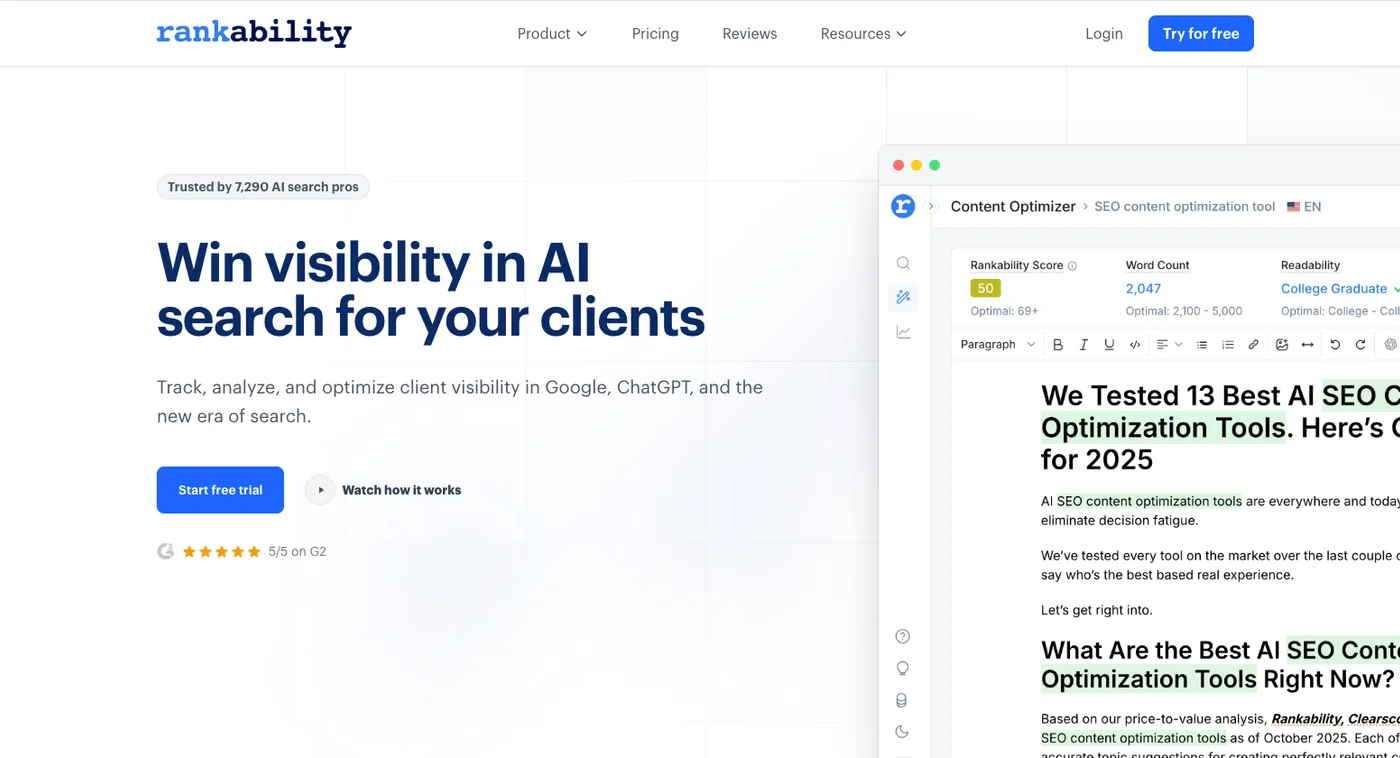The image size is (1400, 758).
Task: Click the AI image insert icon
Action: 1282,344
